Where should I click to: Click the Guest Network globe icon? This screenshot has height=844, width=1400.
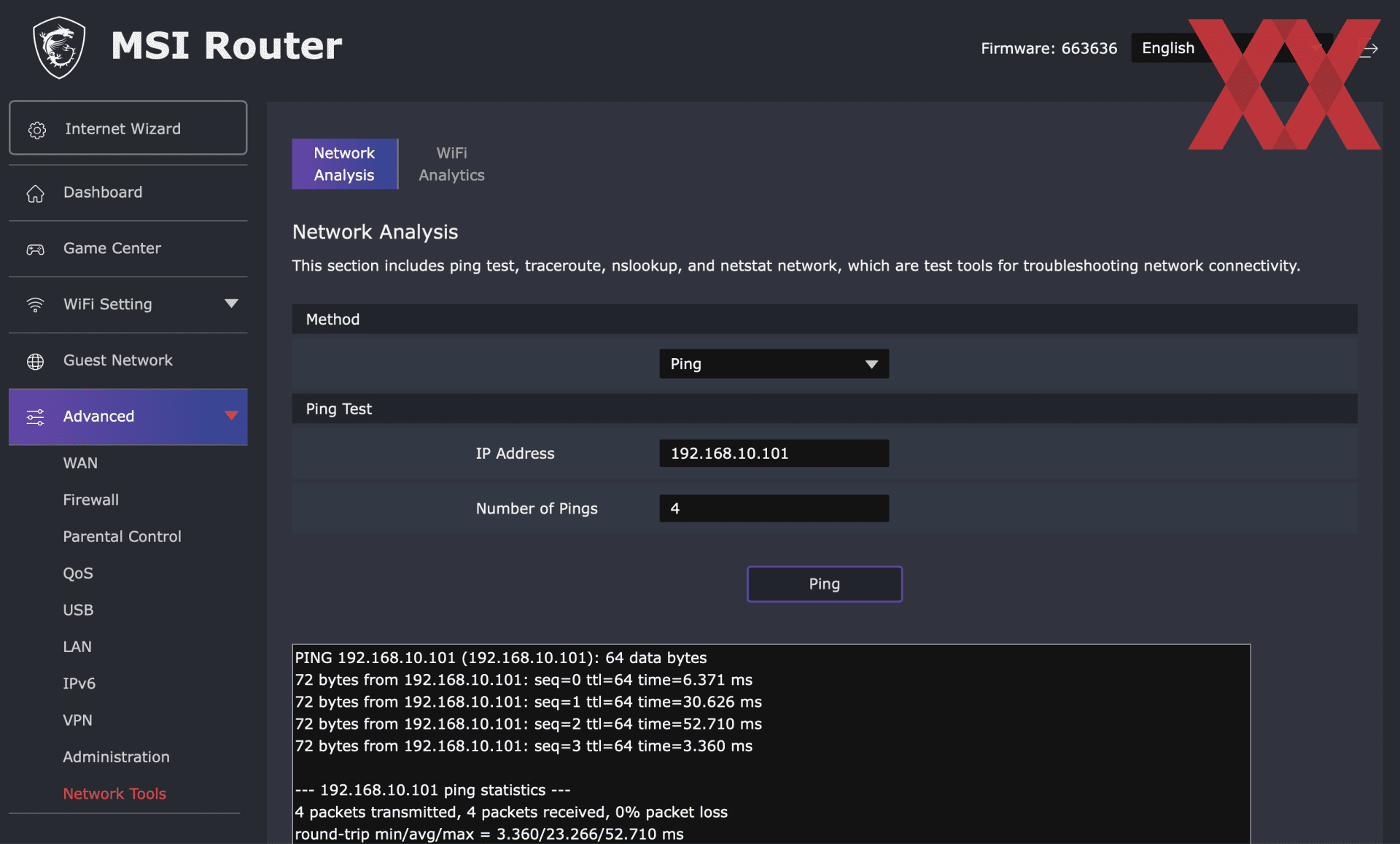35,361
